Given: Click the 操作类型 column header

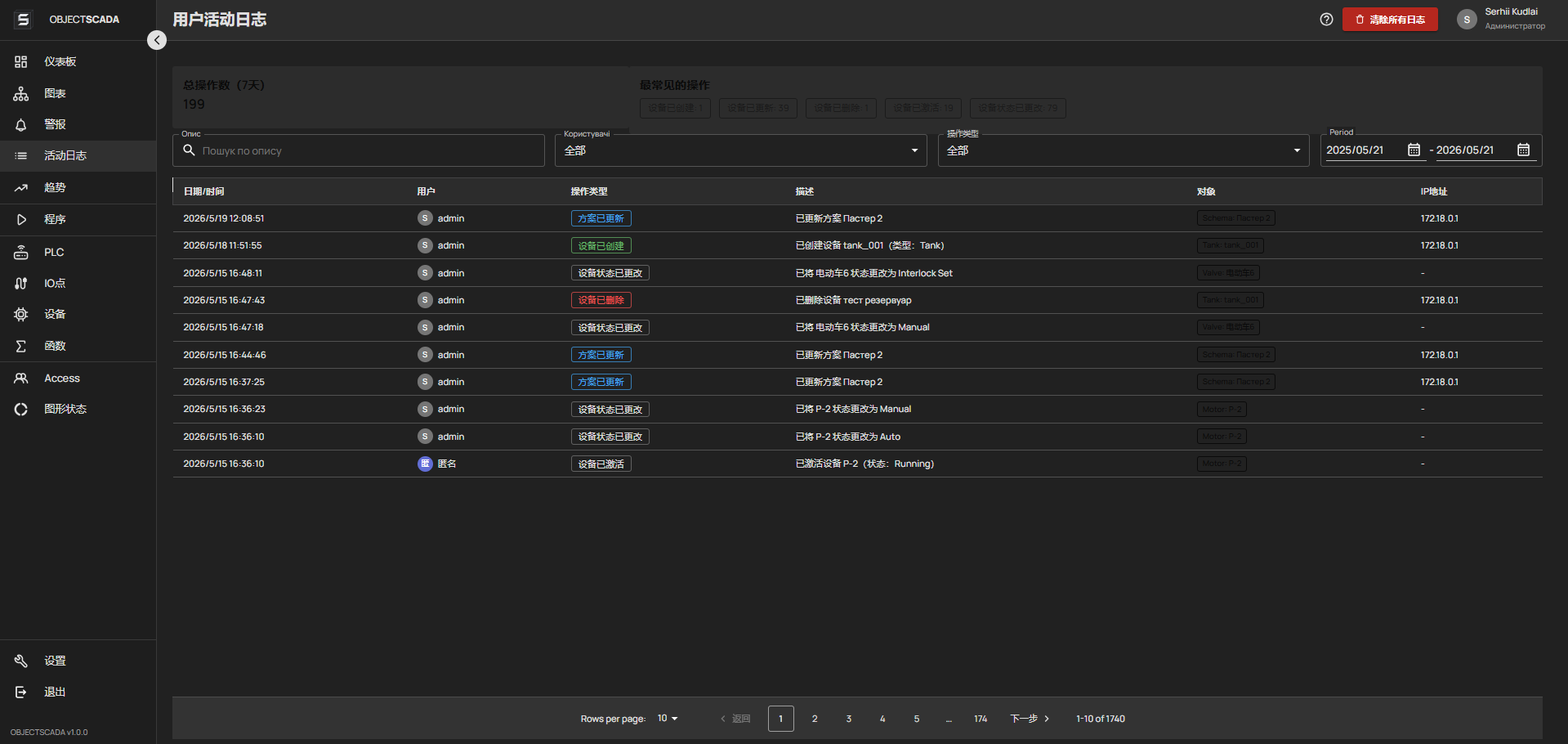Looking at the screenshot, I should [589, 191].
